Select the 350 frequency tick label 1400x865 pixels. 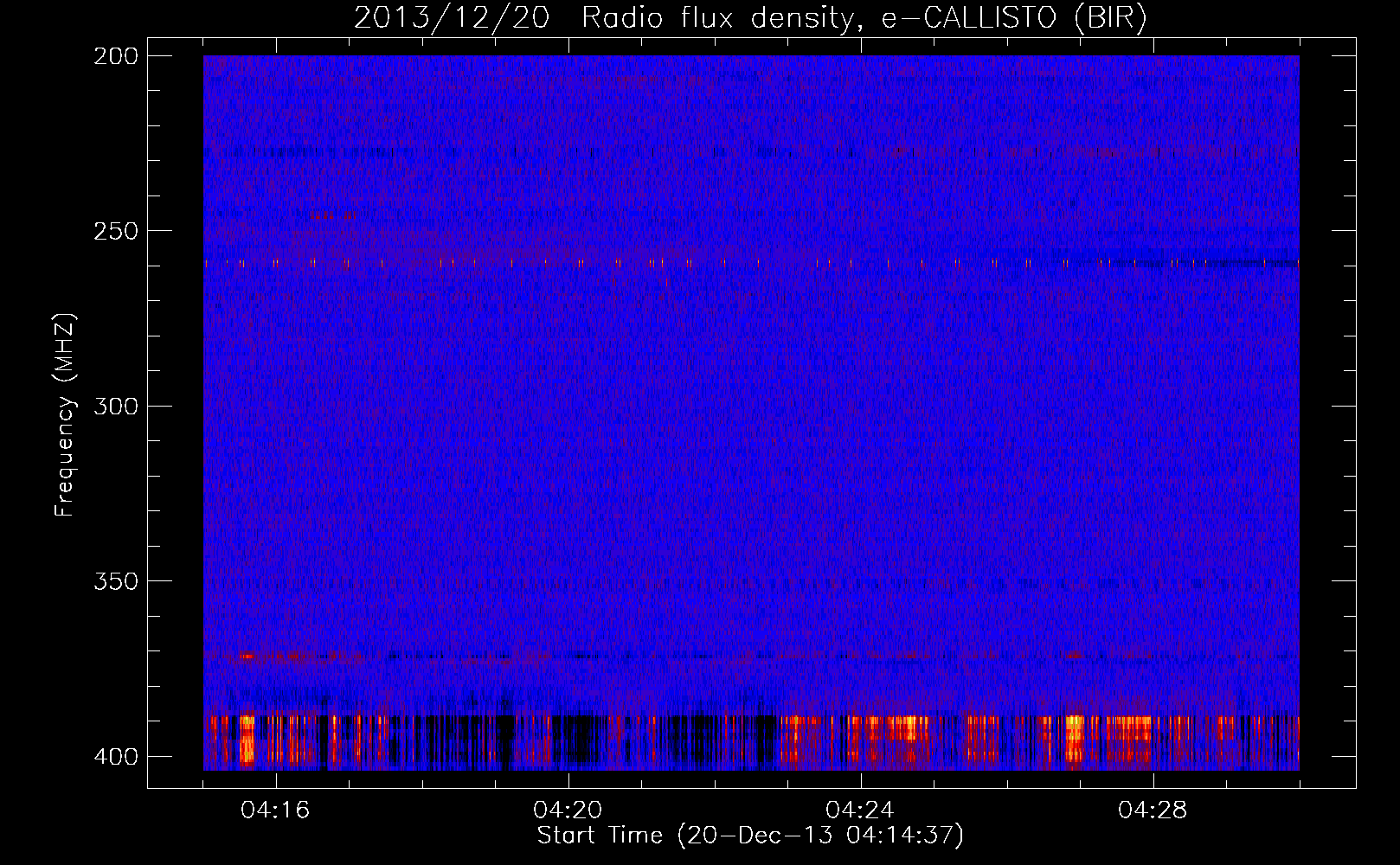click(x=116, y=580)
